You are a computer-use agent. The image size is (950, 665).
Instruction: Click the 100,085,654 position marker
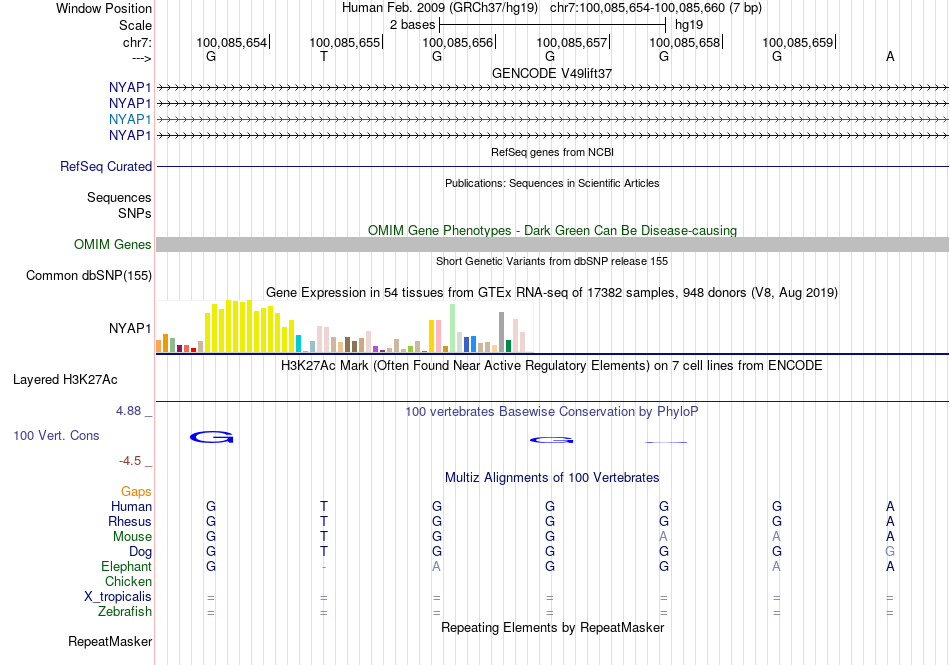232,42
